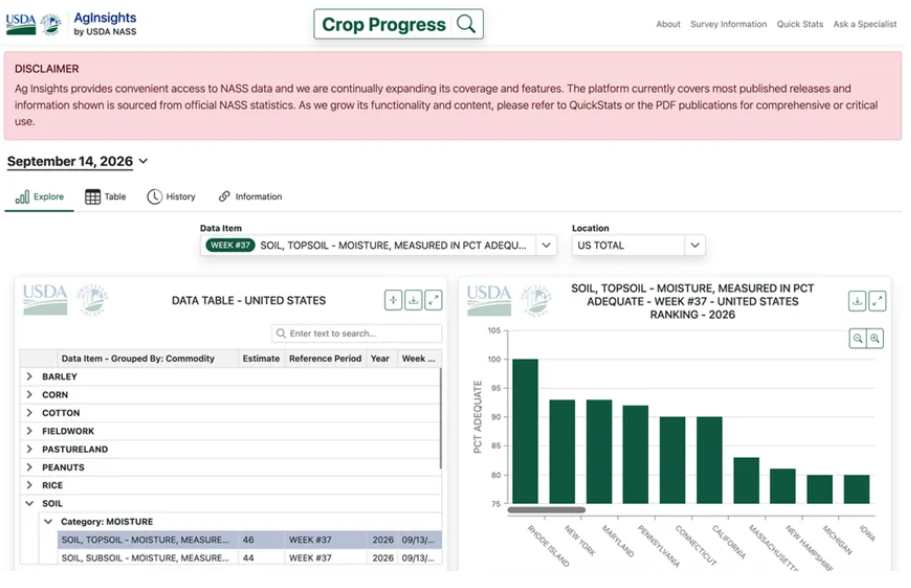Image resolution: width=911 pixels, height=588 pixels.
Task: Click the chart horizontal scrollbar thumb
Action: point(546,510)
